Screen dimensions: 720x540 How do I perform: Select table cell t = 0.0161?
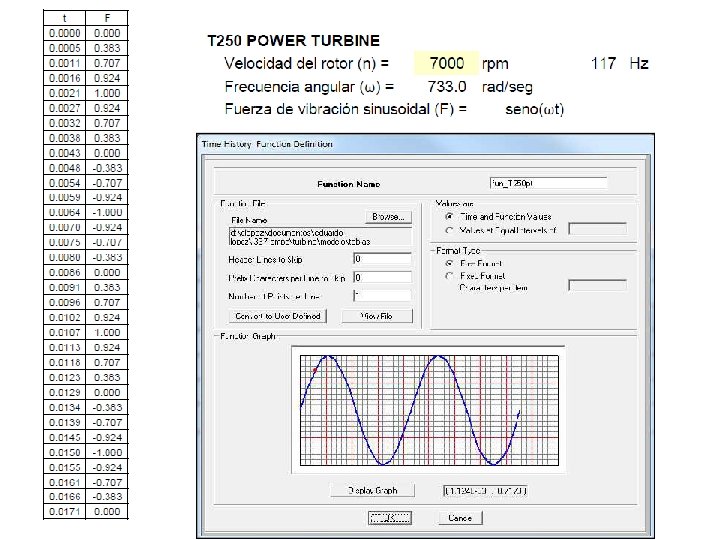click(x=64, y=482)
